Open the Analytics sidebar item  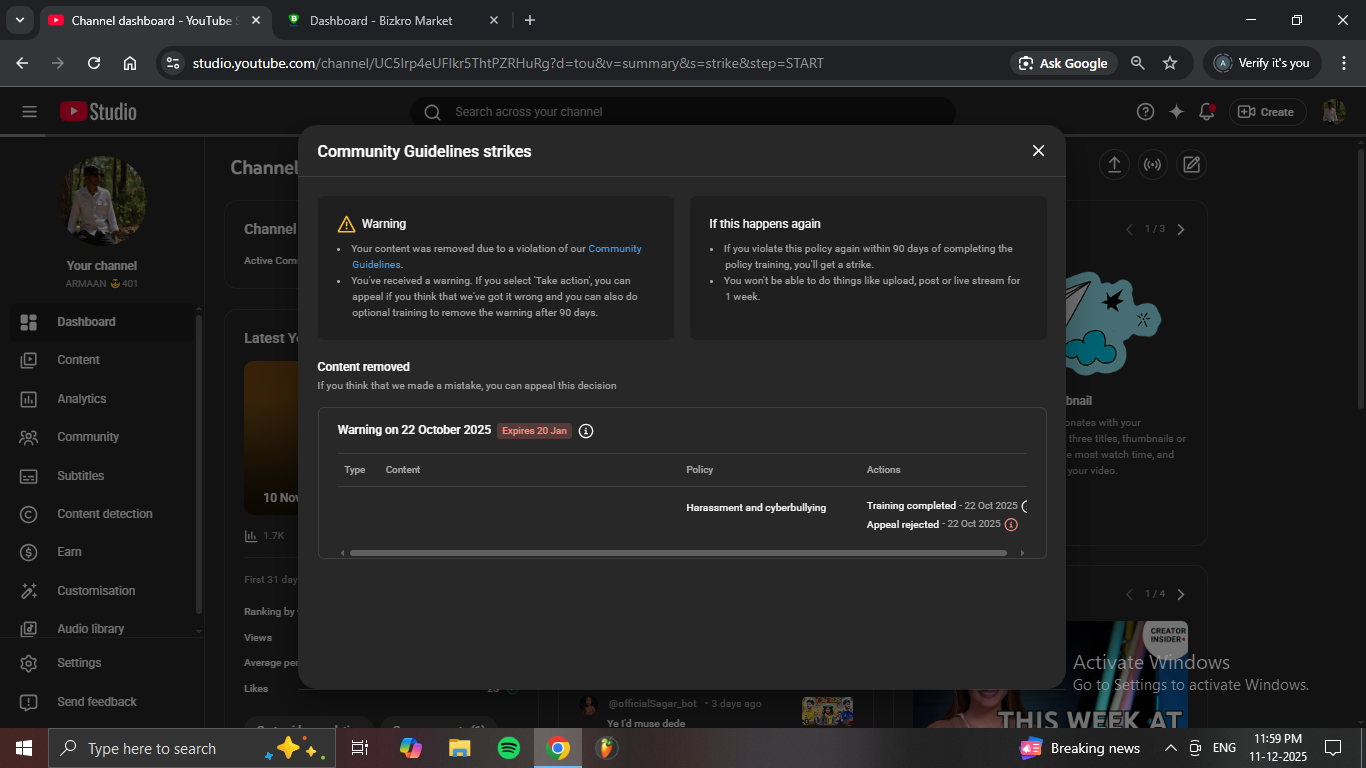[81, 399]
